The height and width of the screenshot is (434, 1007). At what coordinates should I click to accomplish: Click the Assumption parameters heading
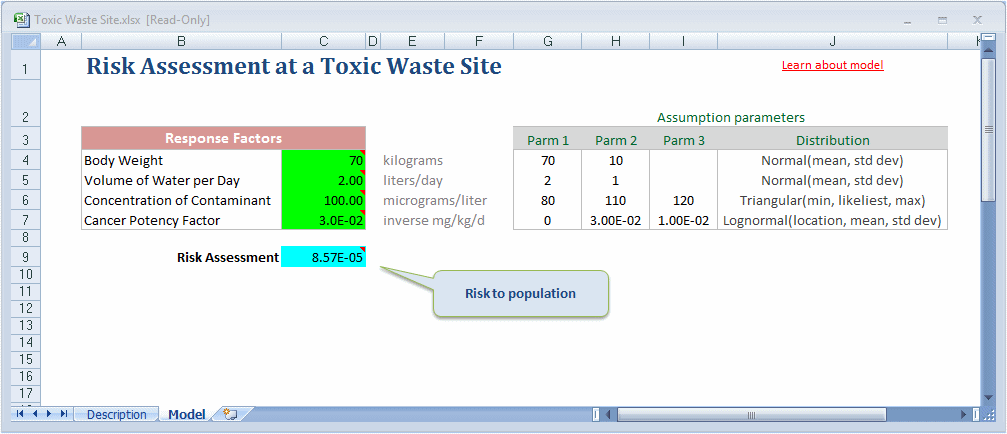click(731, 117)
